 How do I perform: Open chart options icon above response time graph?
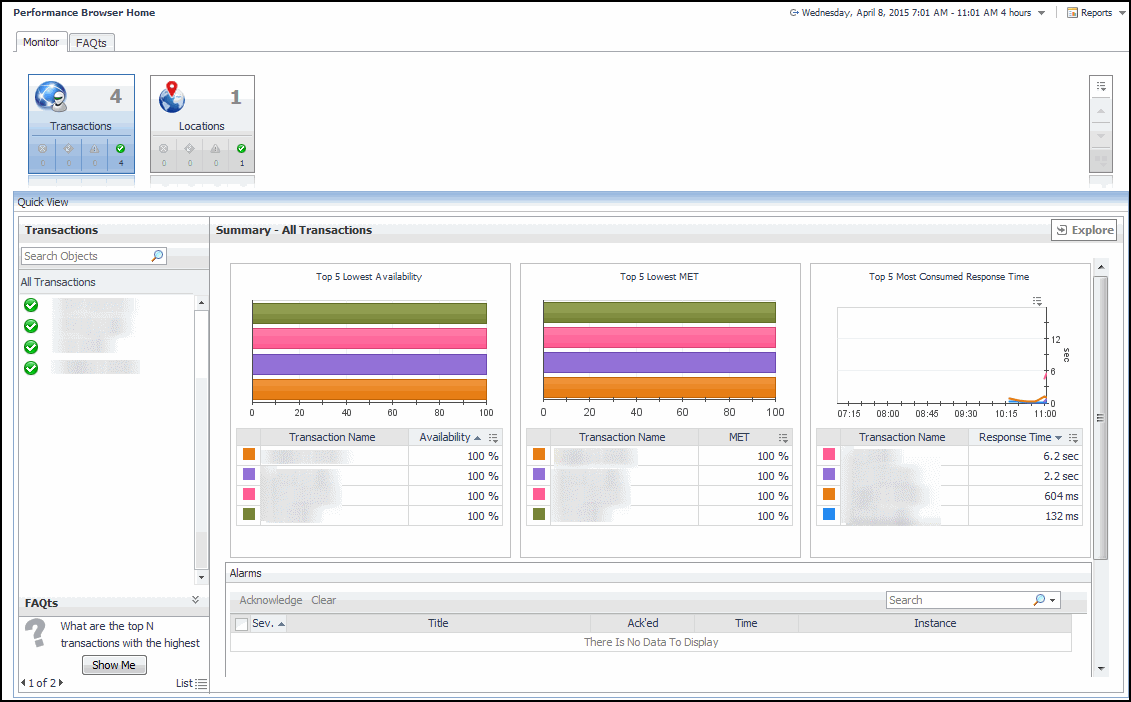pyautogui.click(x=1037, y=300)
